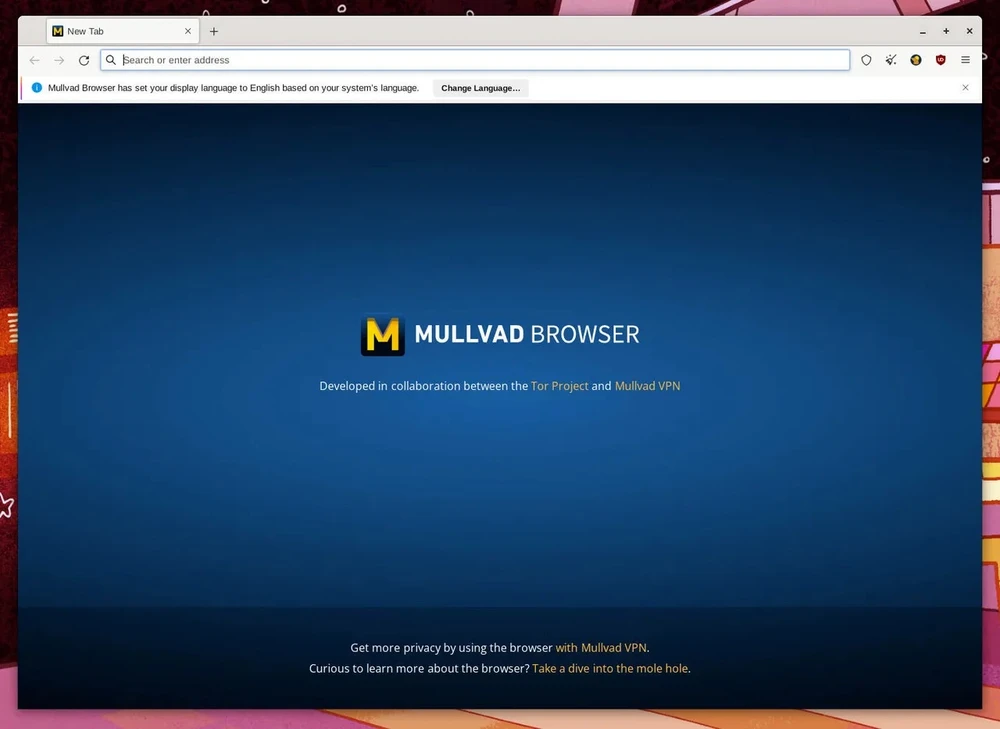This screenshot has height=729, width=1000.
Task: Click the back navigation arrow
Action: [x=34, y=60]
